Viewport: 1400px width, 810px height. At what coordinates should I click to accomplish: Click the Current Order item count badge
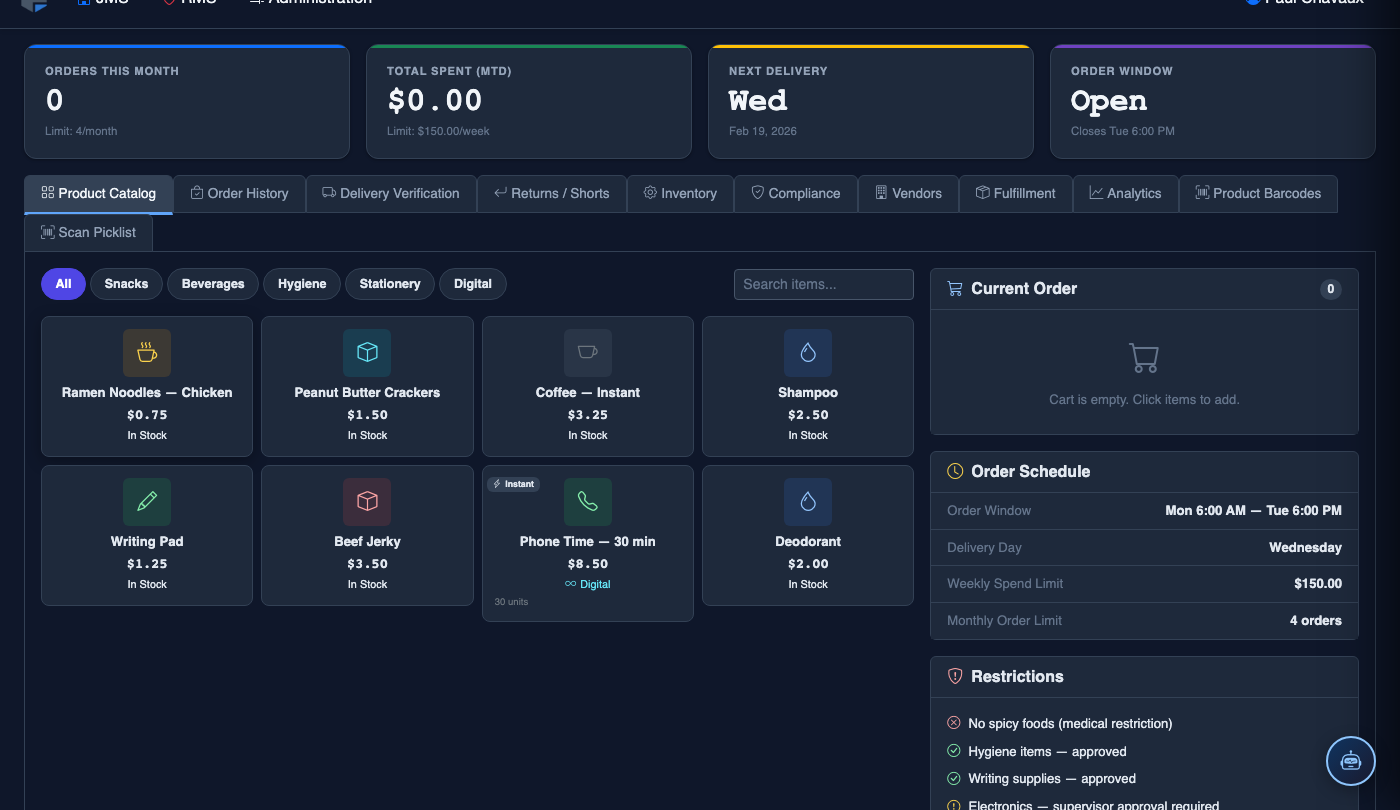[x=1330, y=289]
